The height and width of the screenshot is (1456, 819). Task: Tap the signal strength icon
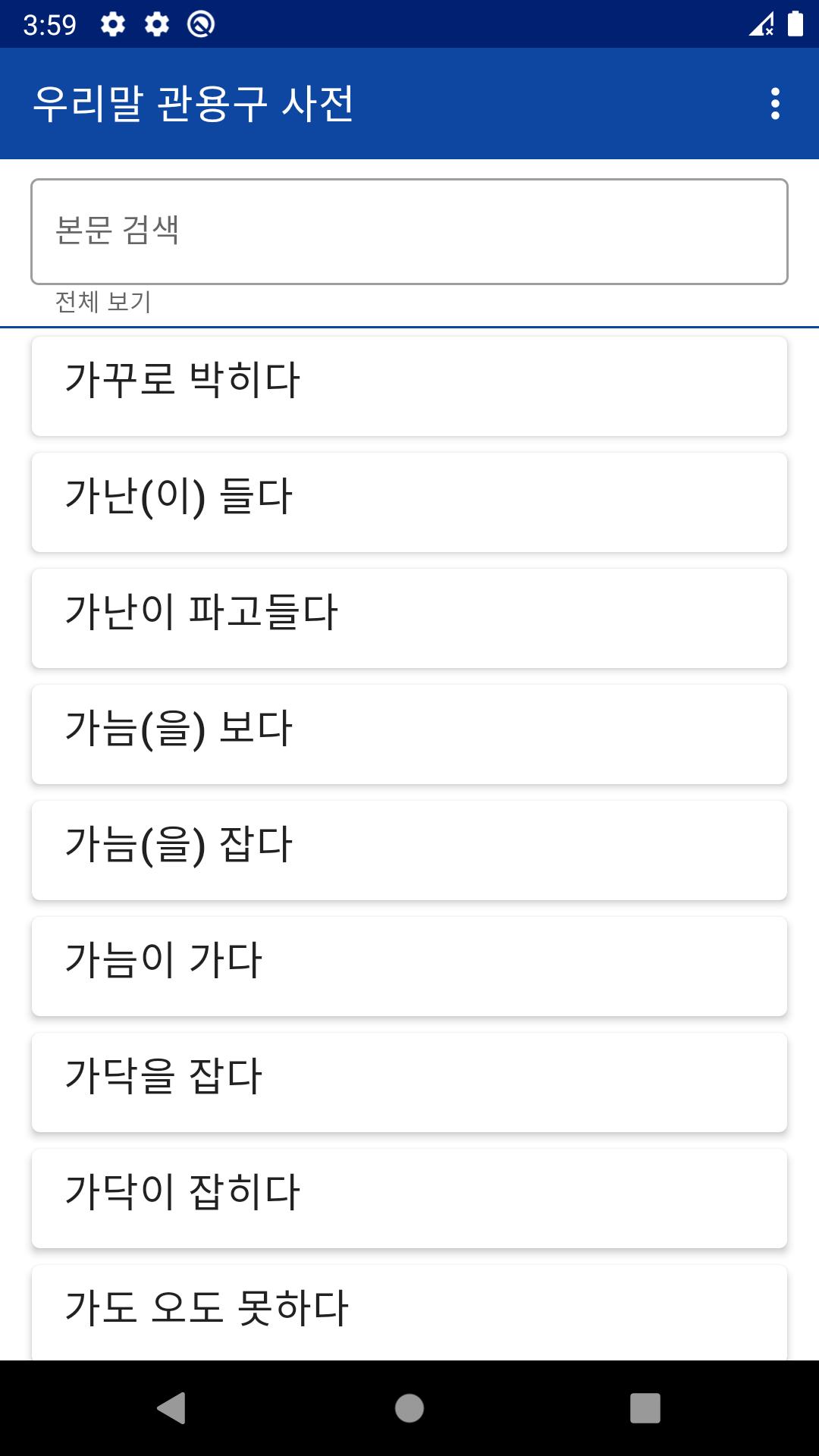tap(761, 24)
